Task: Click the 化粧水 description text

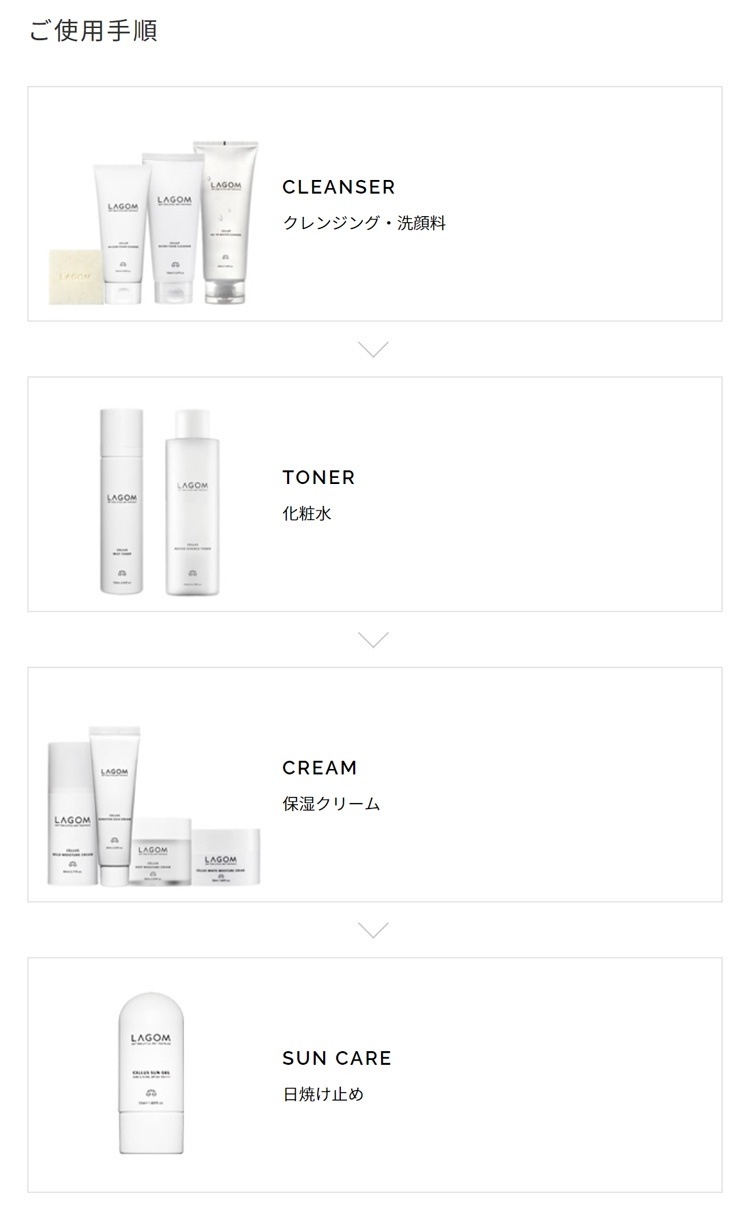Action: (x=306, y=514)
